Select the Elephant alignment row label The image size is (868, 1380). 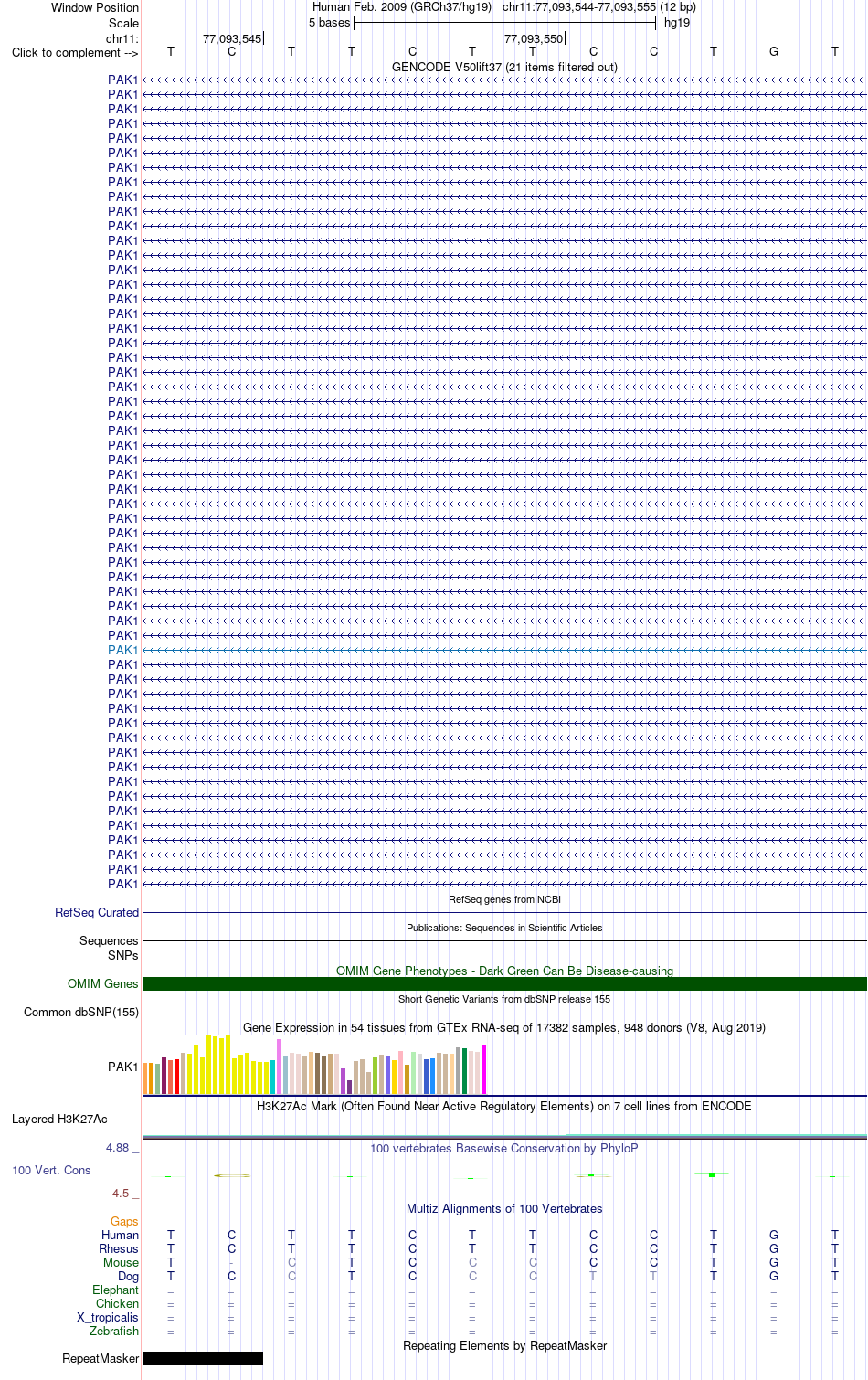tap(115, 1290)
